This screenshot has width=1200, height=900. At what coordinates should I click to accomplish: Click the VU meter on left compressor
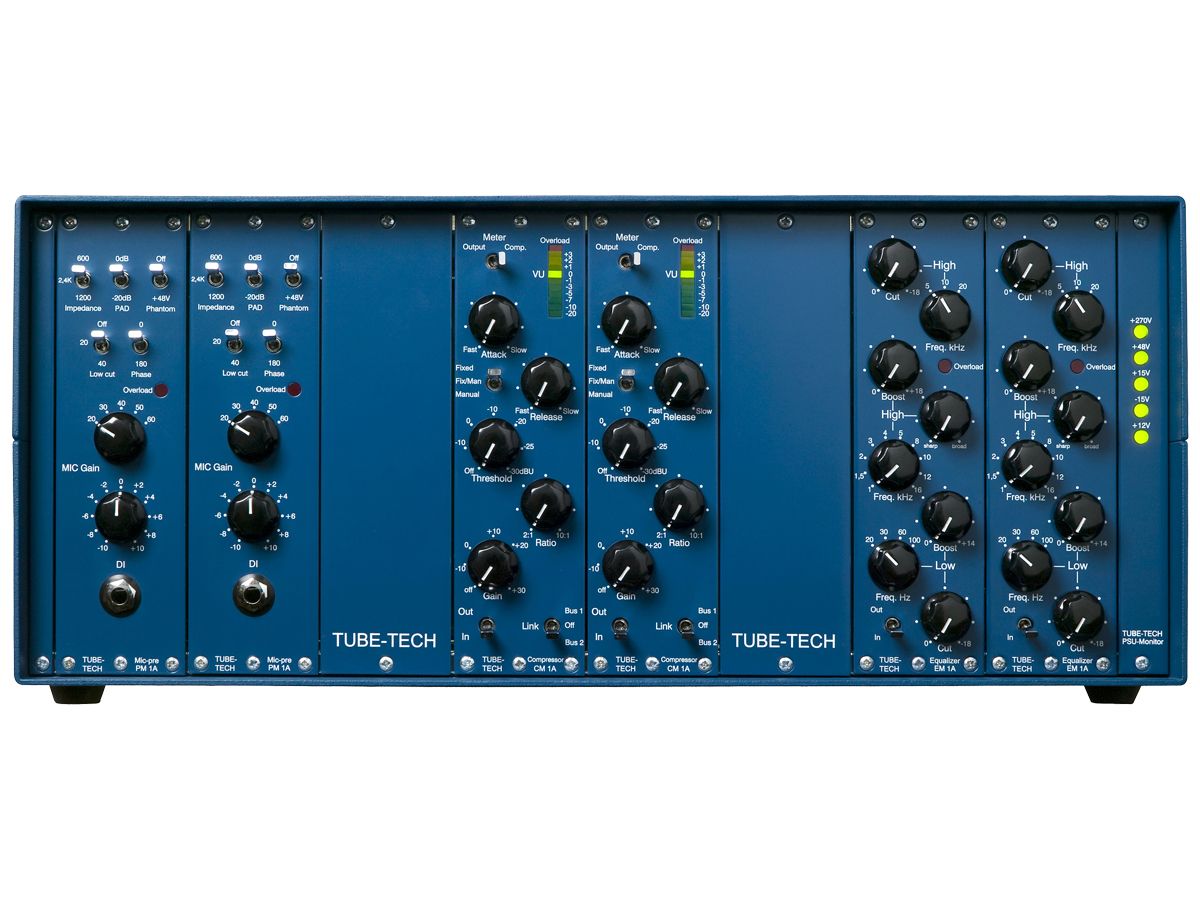pyautogui.click(x=555, y=283)
